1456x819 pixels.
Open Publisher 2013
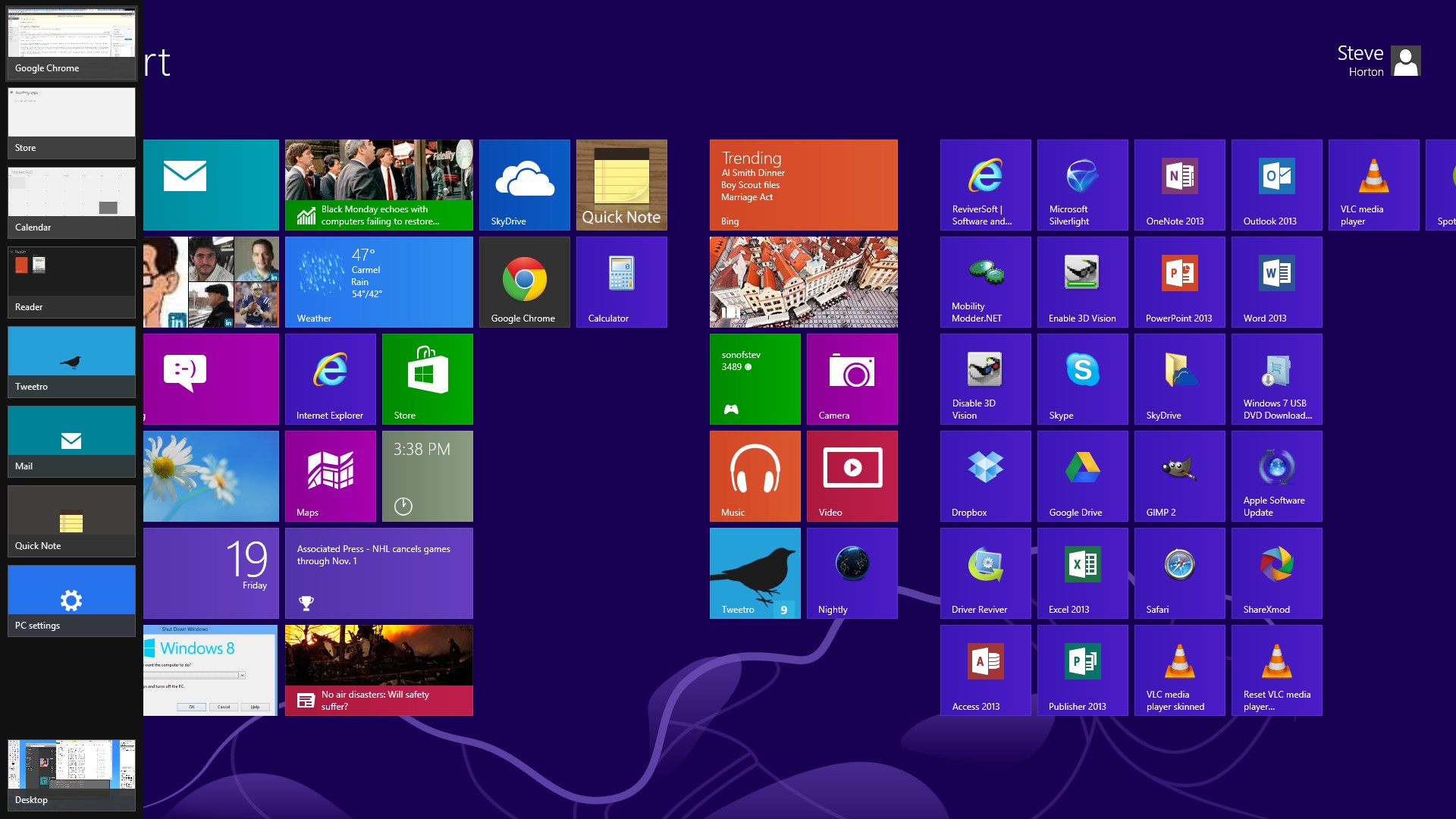tap(1083, 670)
